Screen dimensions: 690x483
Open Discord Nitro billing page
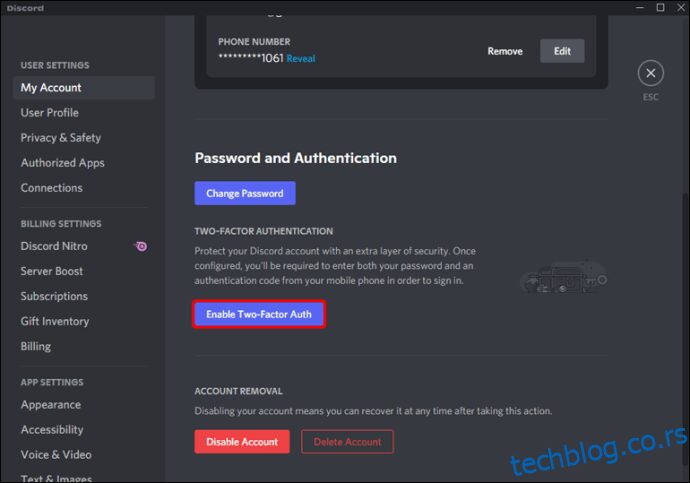[x=84, y=246]
